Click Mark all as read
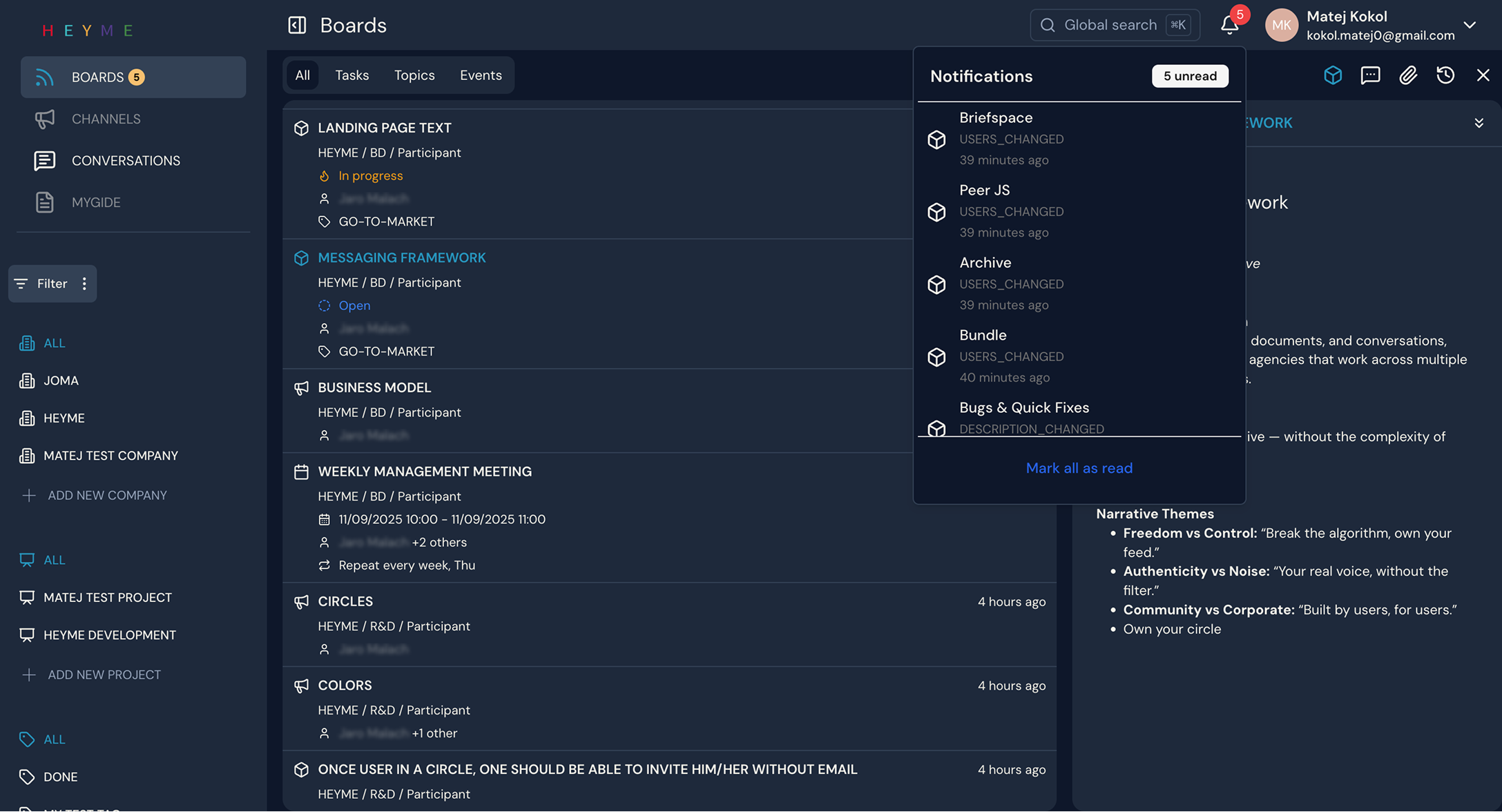The width and height of the screenshot is (1502, 812). point(1079,467)
